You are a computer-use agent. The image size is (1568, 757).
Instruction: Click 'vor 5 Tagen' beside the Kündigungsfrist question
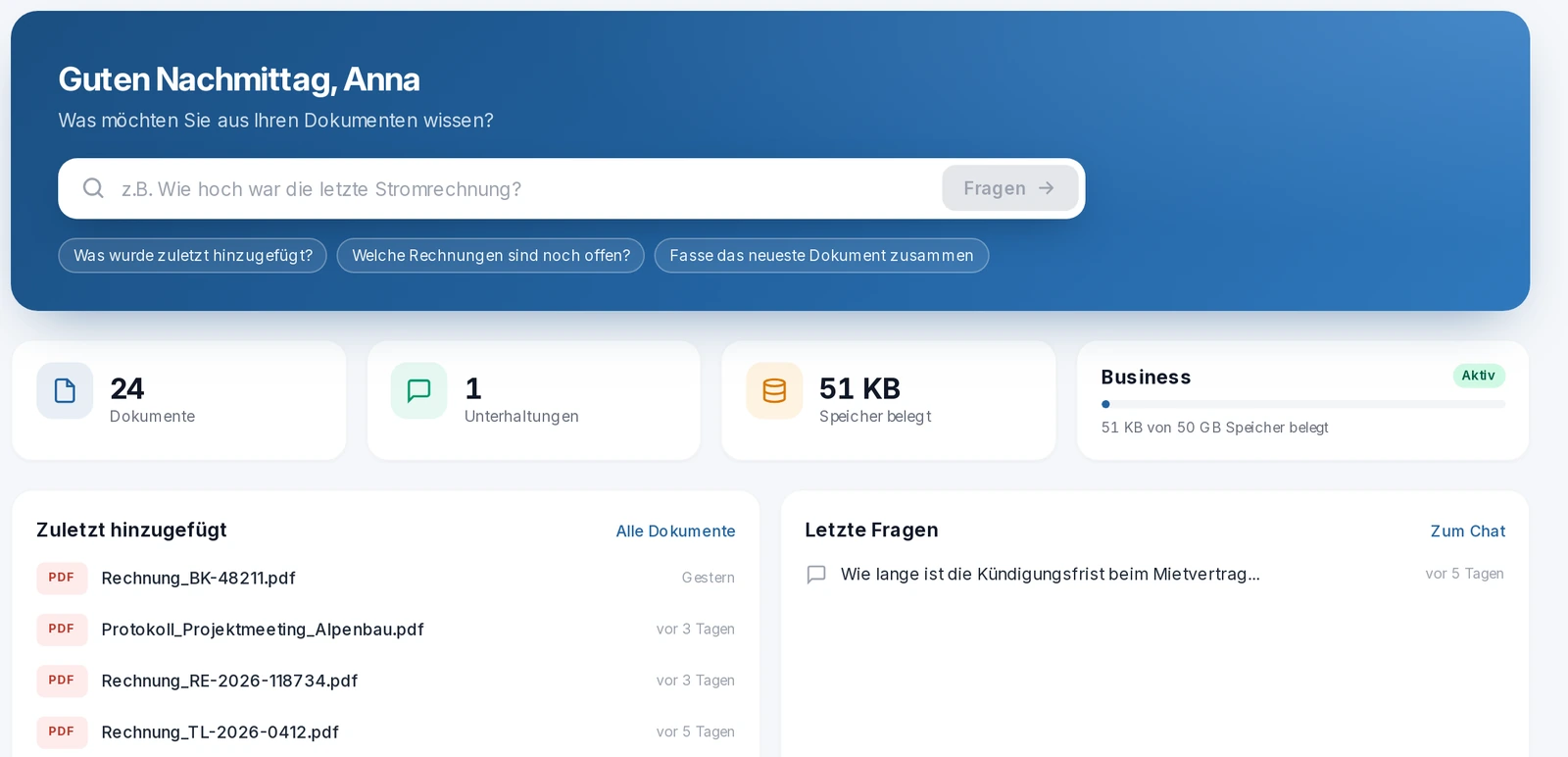[1464, 574]
